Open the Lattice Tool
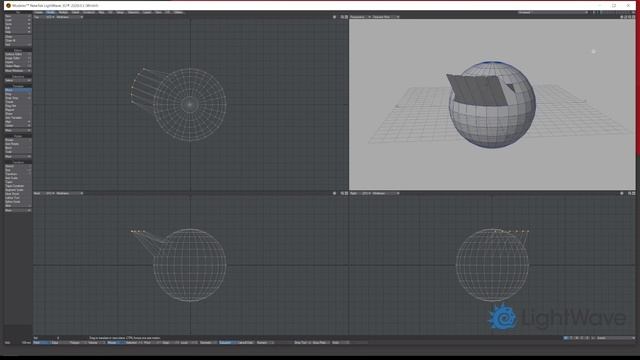 pyautogui.click(x=18, y=198)
